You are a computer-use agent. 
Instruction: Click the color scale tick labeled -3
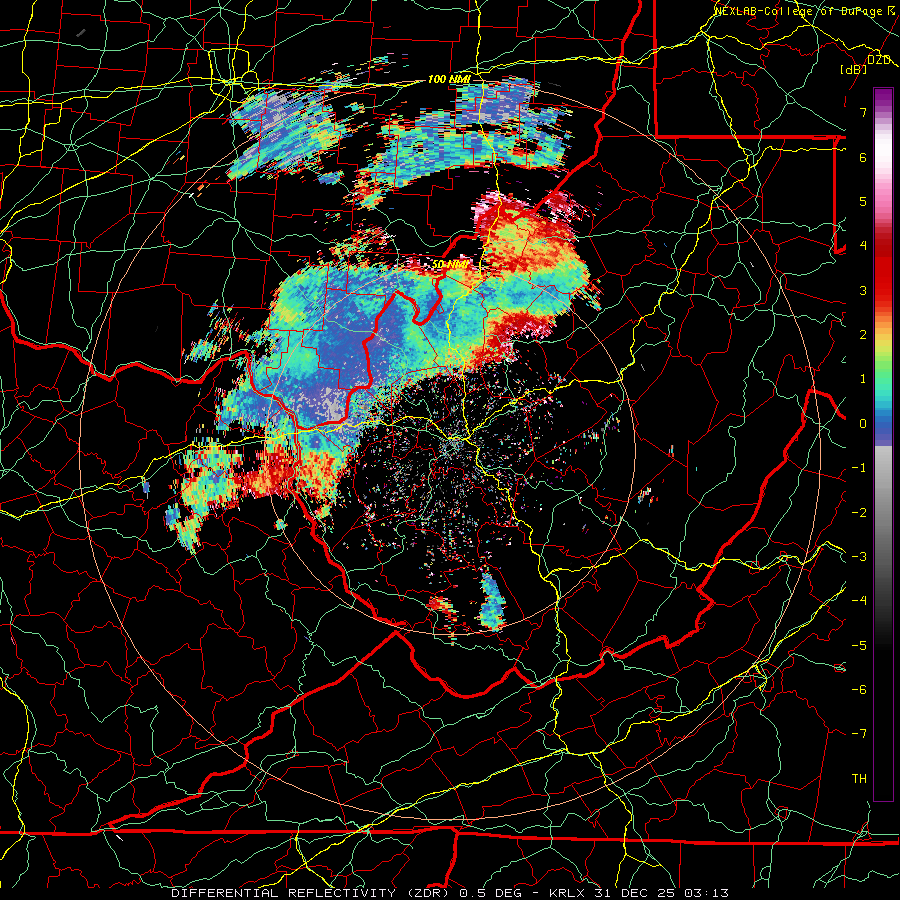pos(859,557)
